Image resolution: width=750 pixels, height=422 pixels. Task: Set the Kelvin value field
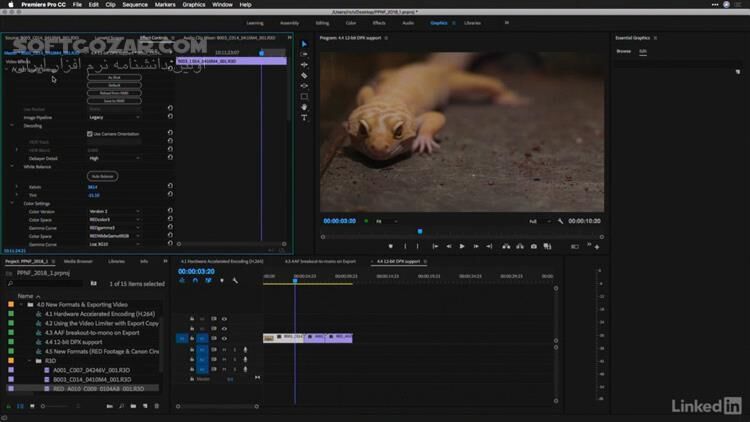pyautogui.click(x=93, y=187)
